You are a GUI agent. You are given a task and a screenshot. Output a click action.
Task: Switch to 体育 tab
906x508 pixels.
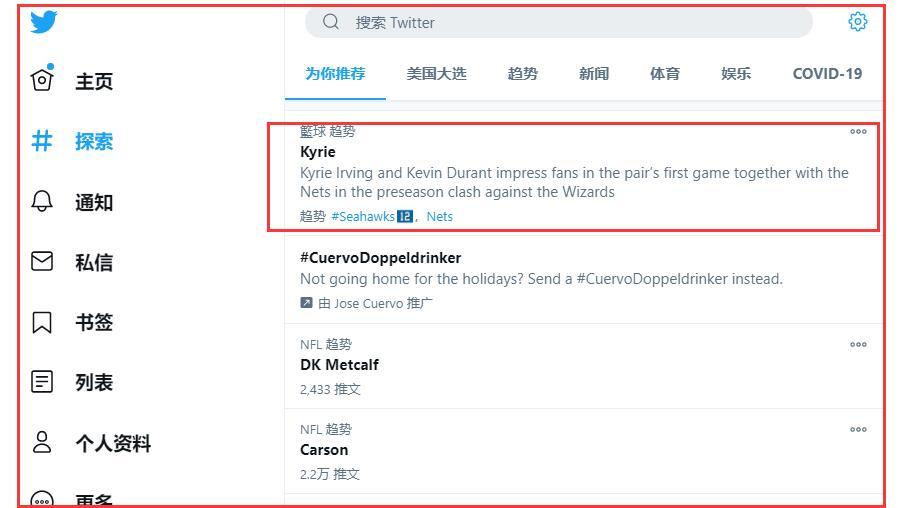click(x=665, y=74)
